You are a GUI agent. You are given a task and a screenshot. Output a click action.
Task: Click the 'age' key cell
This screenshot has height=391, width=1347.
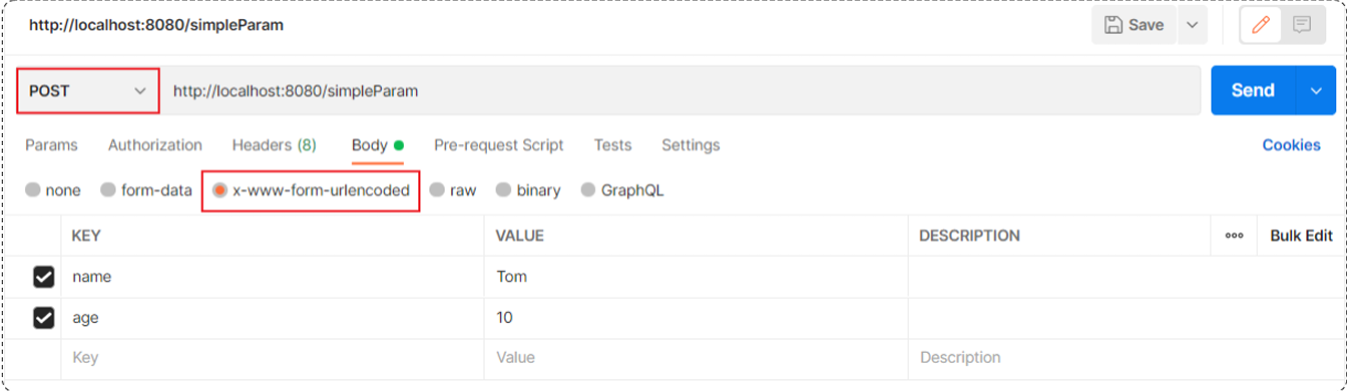click(273, 318)
